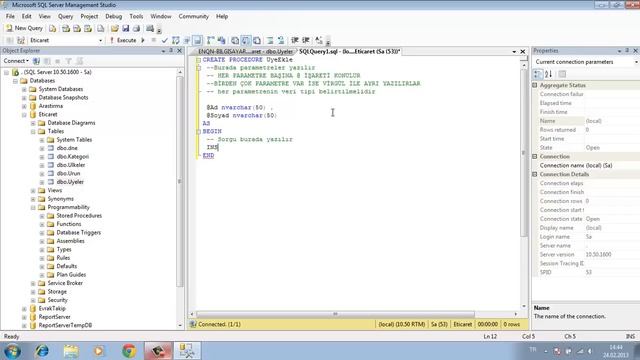Collapse the Connection Details properties section
The image size is (640, 360).
pyautogui.click(x=535, y=174)
